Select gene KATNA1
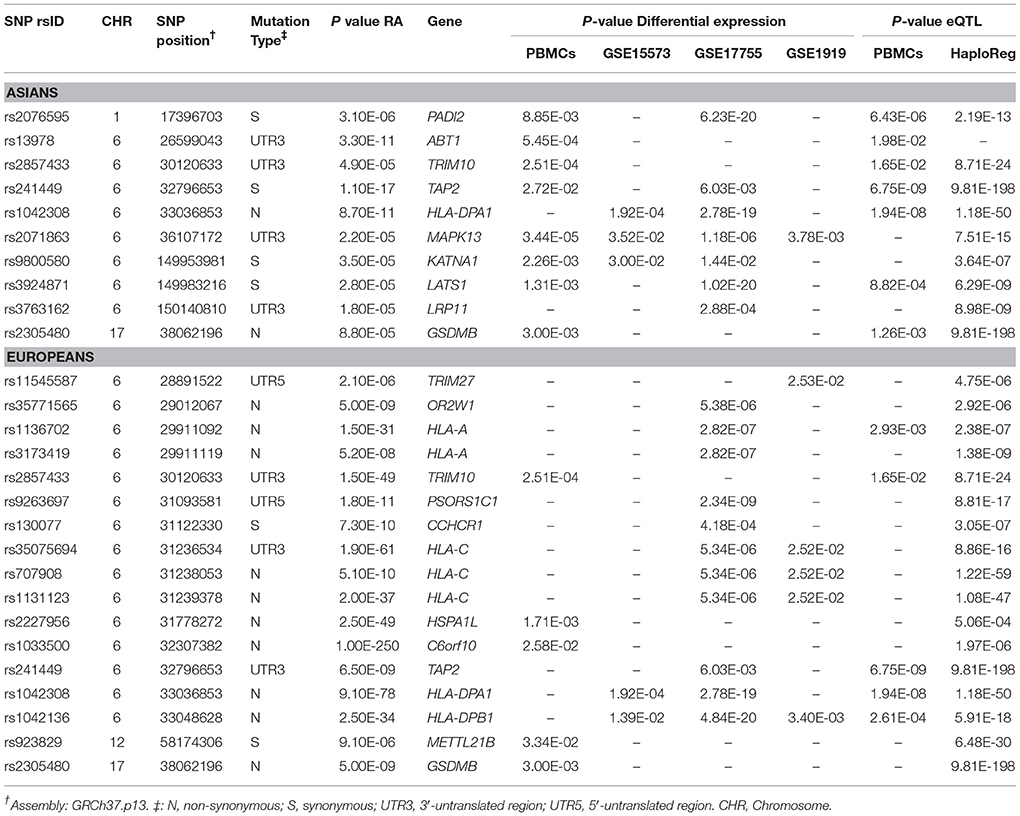This screenshot has height=816, width=1020. point(453,261)
